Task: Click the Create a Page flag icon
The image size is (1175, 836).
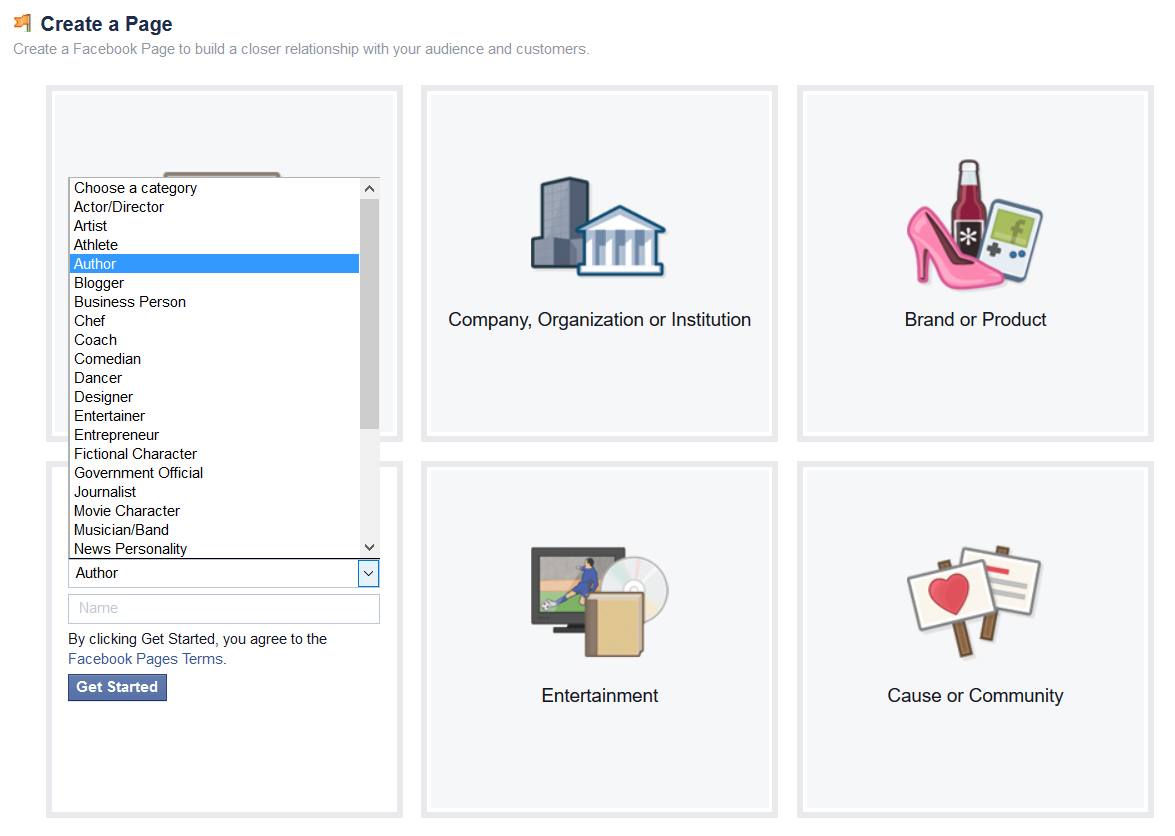Action: 22,22
